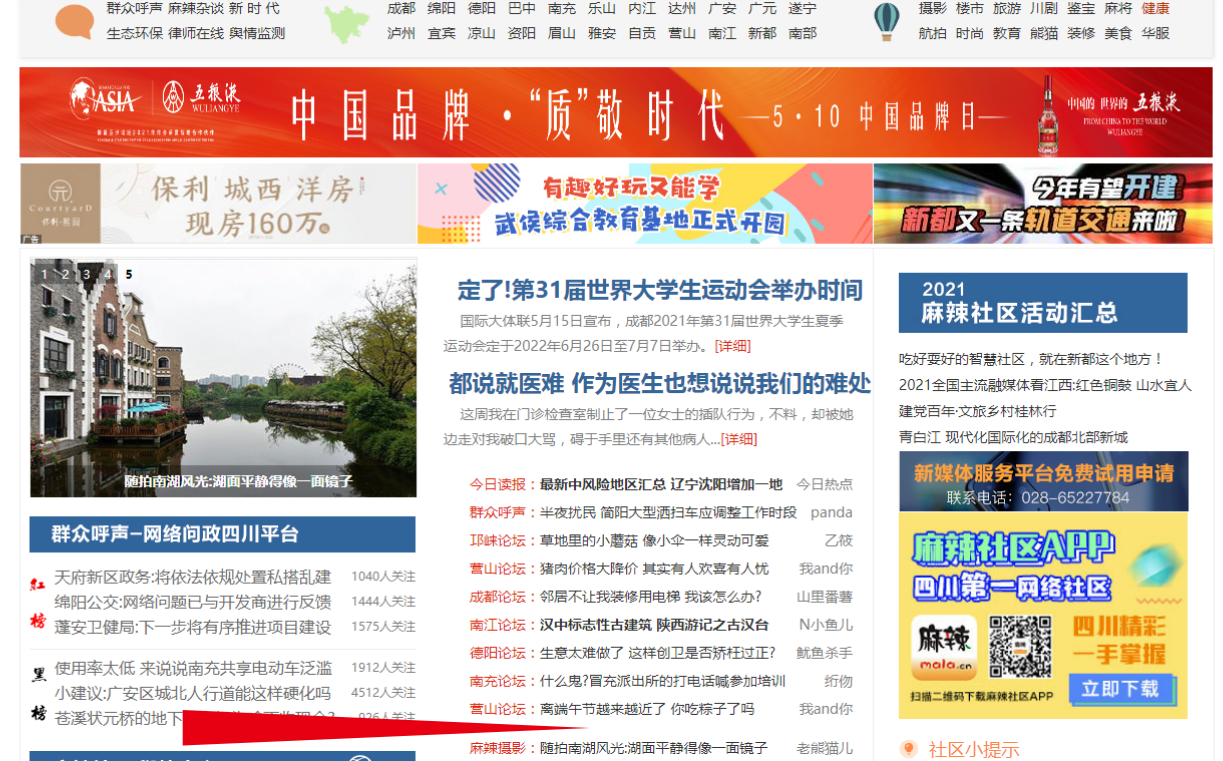The width and height of the screenshot is (1223, 761).
Task: Switch slideshow to slide 1
Action: 44,274
